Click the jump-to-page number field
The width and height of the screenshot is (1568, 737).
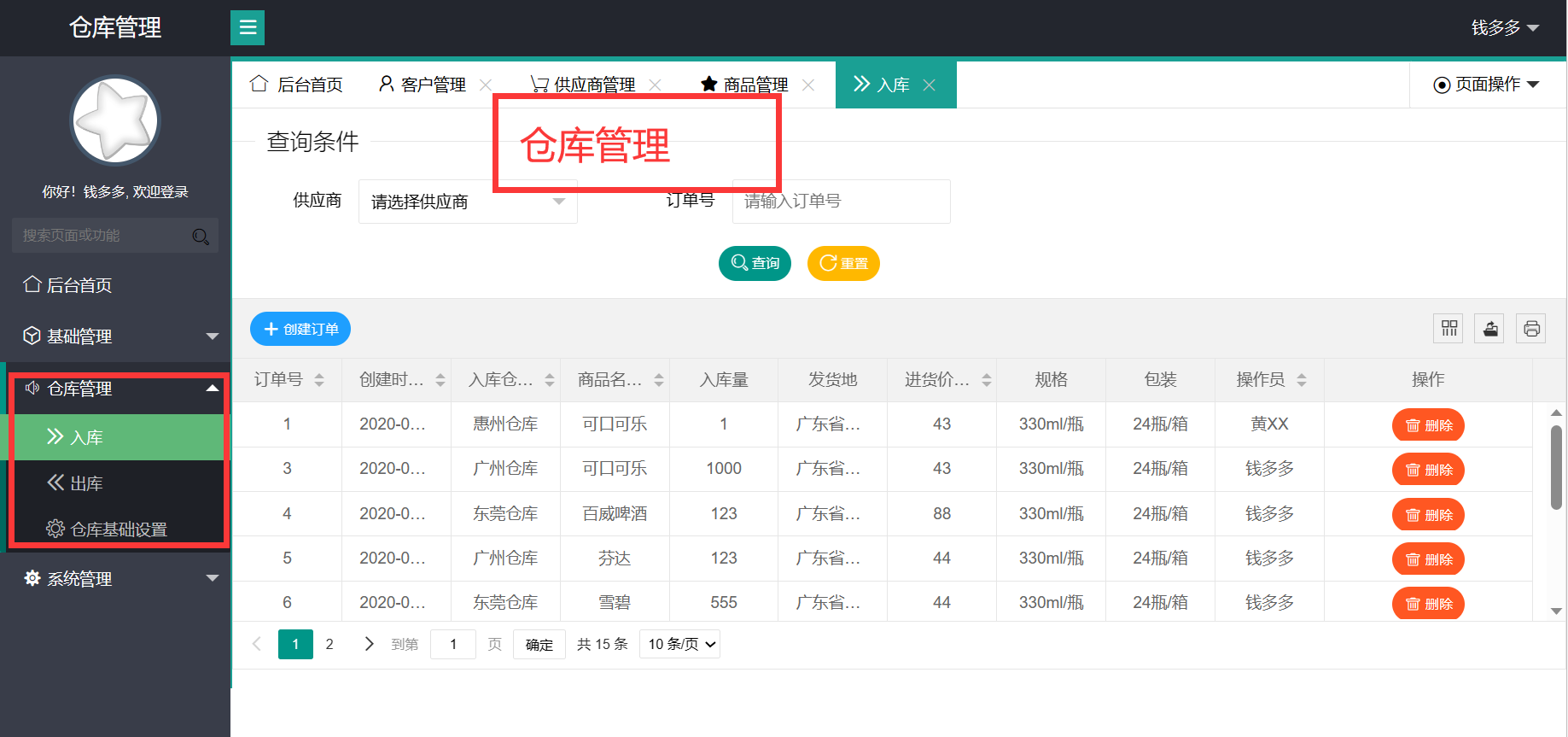click(453, 644)
